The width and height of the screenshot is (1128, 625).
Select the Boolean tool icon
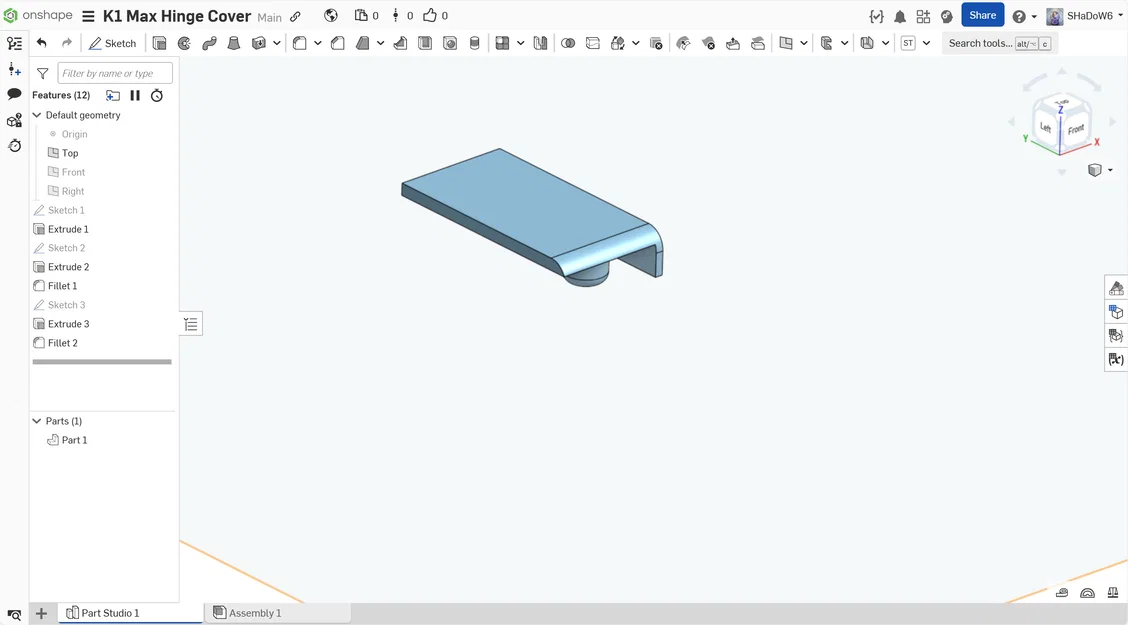568,43
